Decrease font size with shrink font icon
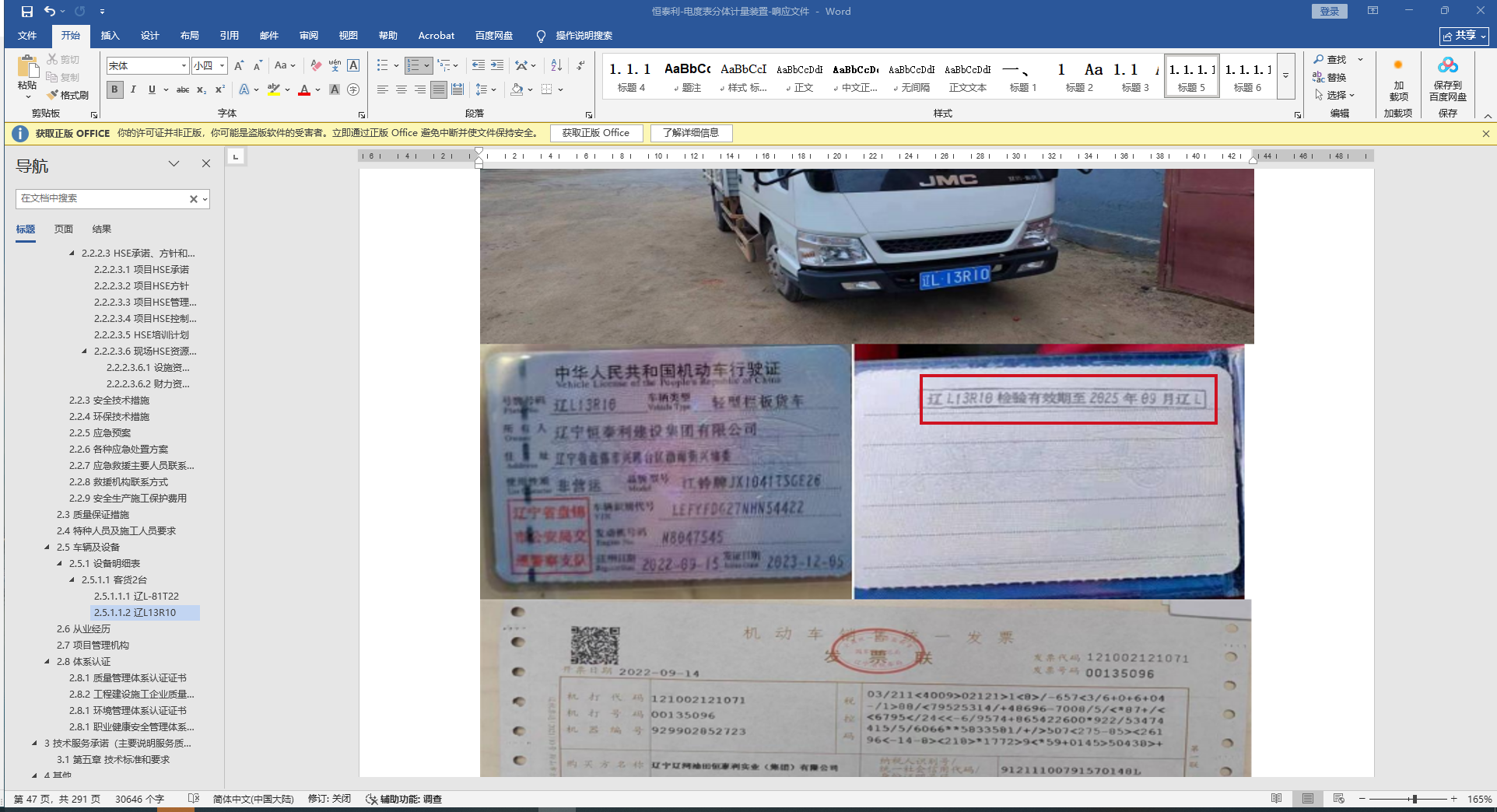Screen dimensions: 1497x812 (258, 65)
